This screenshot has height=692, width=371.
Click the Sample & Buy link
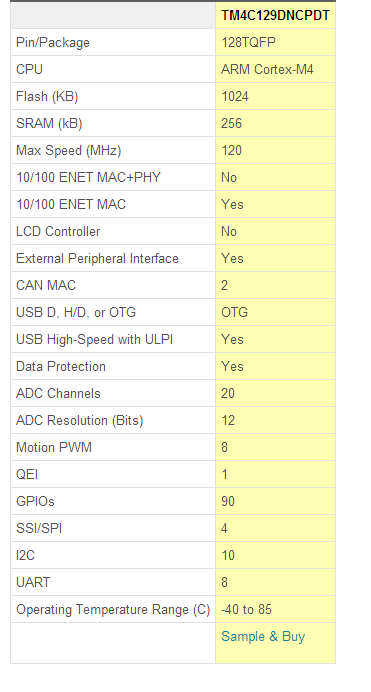(x=263, y=636)
